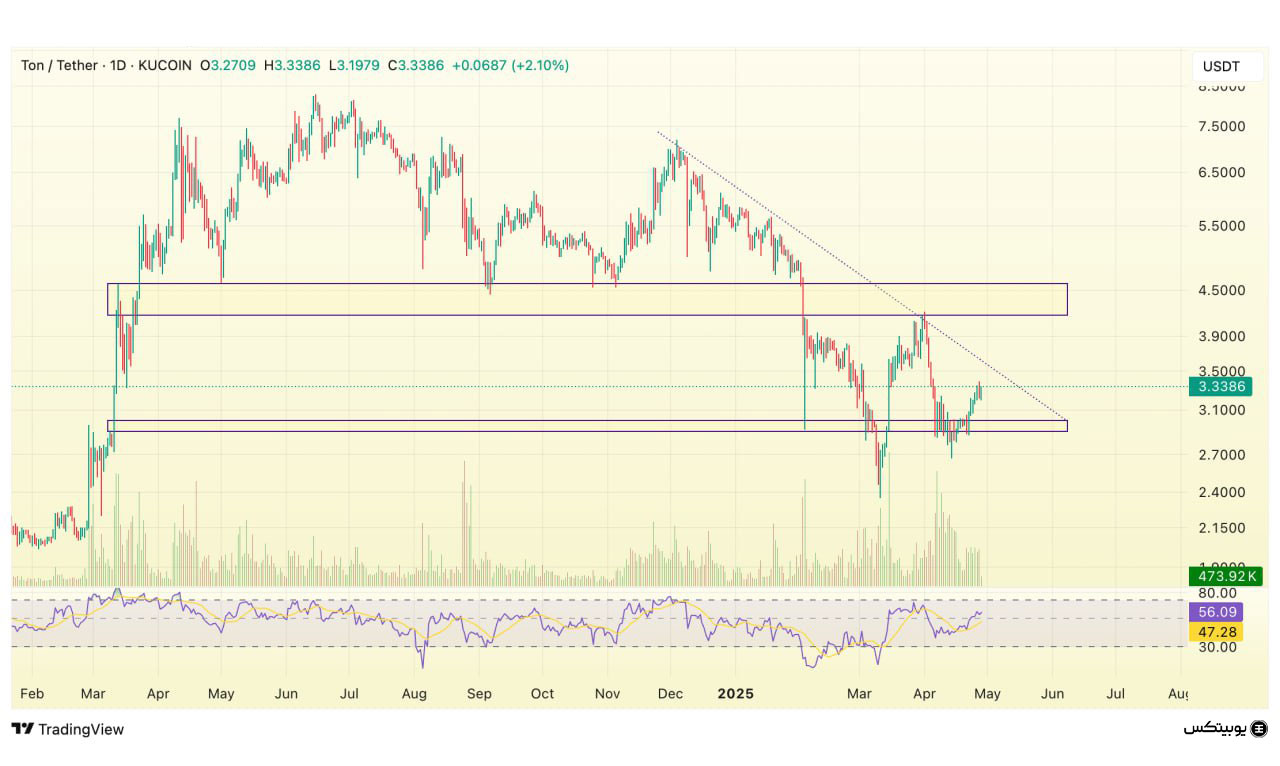Screen dimensions: 1280x766
Task: Click the O3.2709 open price value
Action: pos(227,66)
